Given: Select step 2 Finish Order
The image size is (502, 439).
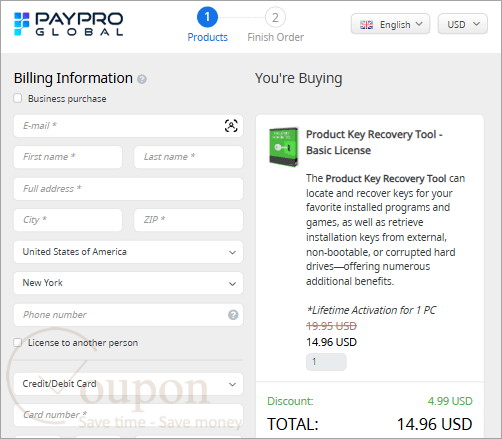Looking at the screenshot, I should pyautogui.click(x=275, y=25).
